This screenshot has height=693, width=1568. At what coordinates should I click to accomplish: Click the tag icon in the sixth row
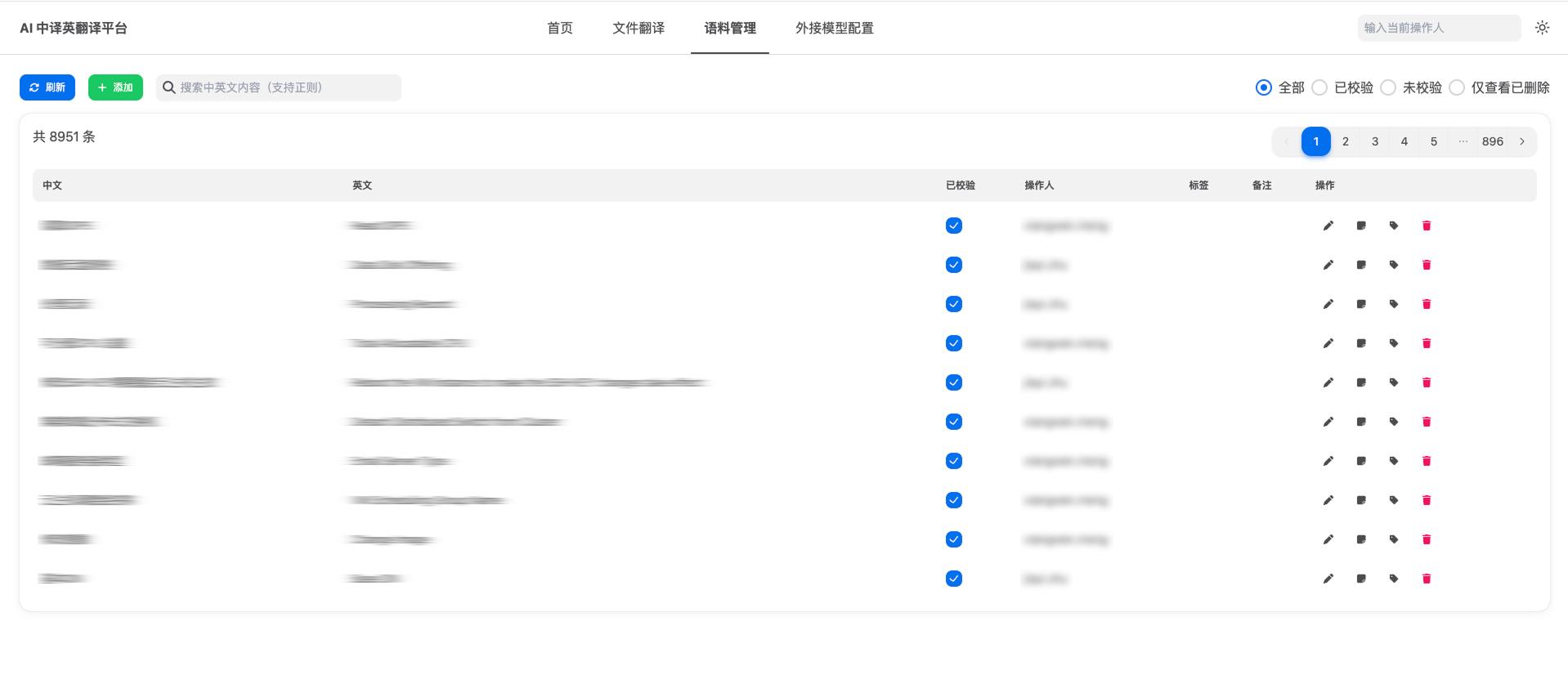click(1394, 422)
